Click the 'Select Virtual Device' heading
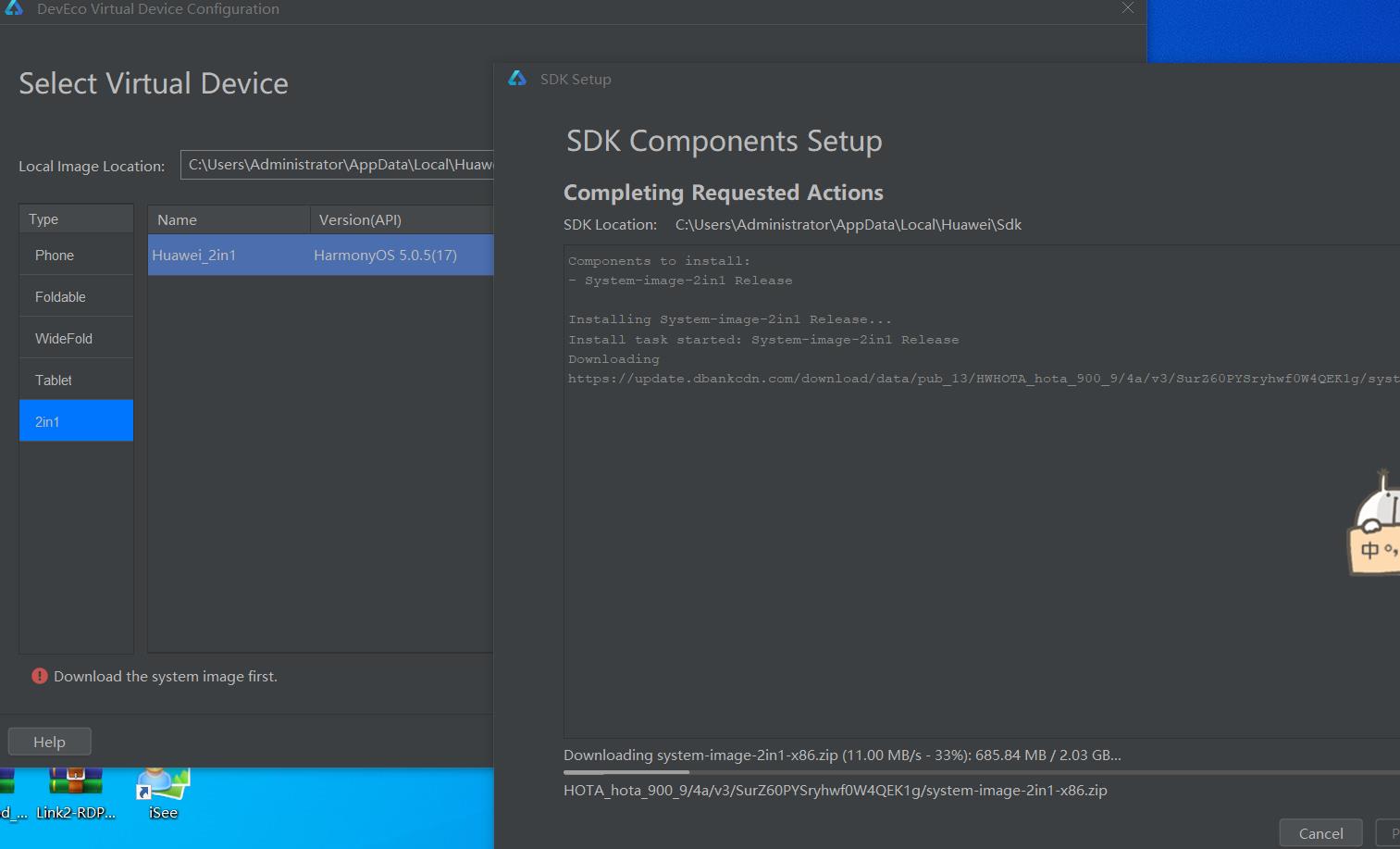1400x849 pixels. click(x=154, y=83)
